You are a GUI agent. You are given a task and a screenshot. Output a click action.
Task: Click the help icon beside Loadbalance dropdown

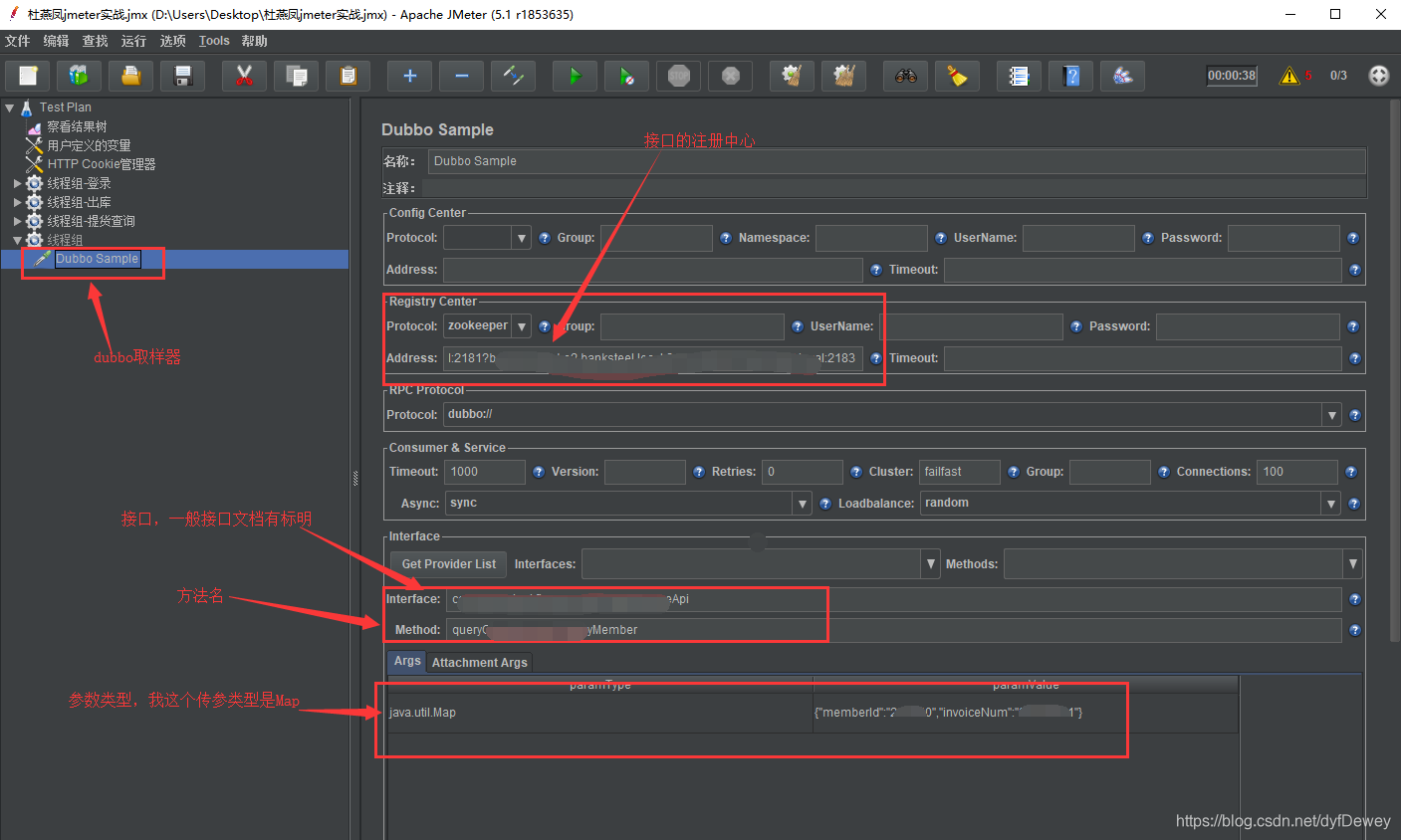1354,504
